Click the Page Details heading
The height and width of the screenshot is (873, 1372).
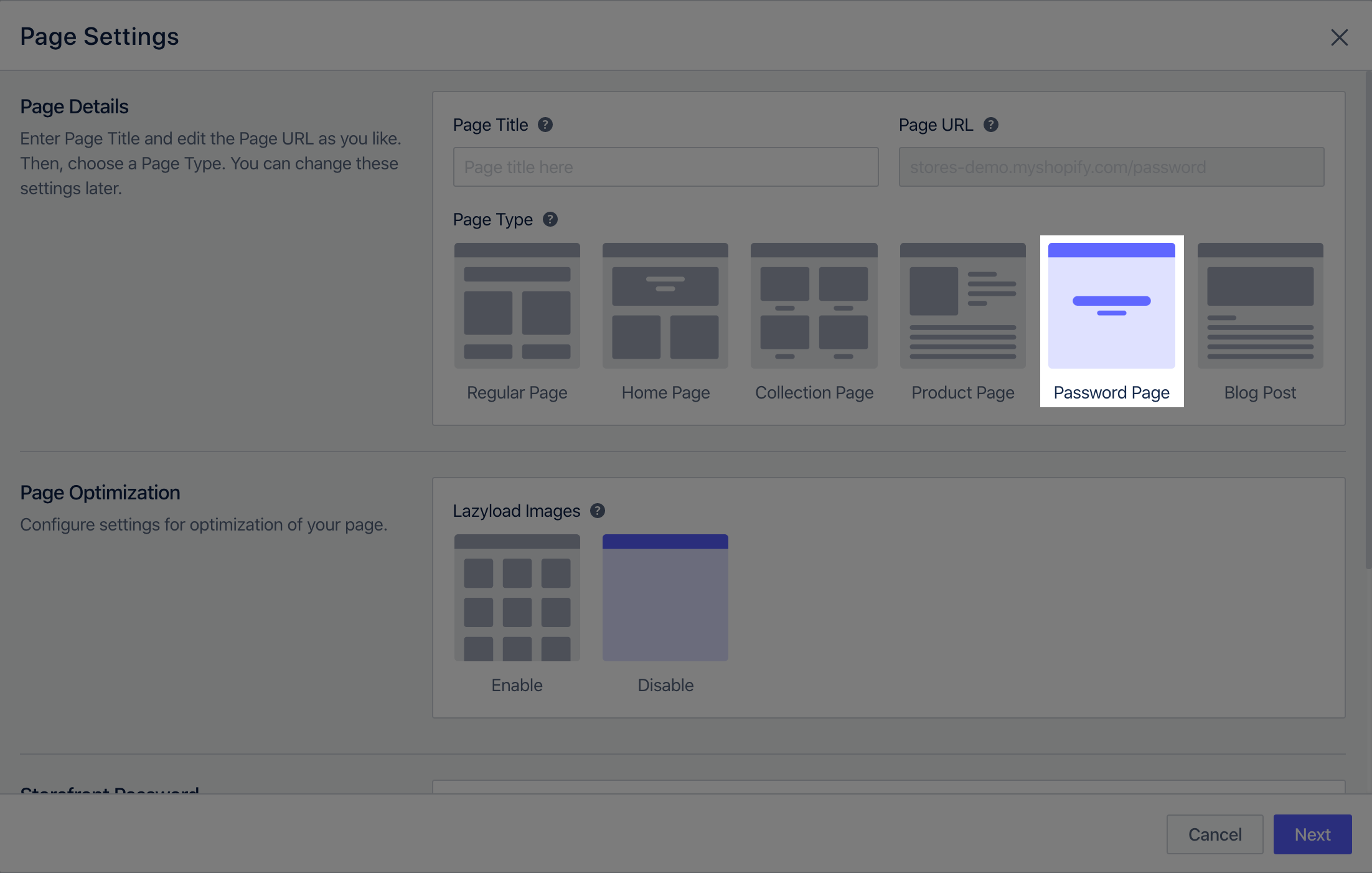[x=74, y=106]
